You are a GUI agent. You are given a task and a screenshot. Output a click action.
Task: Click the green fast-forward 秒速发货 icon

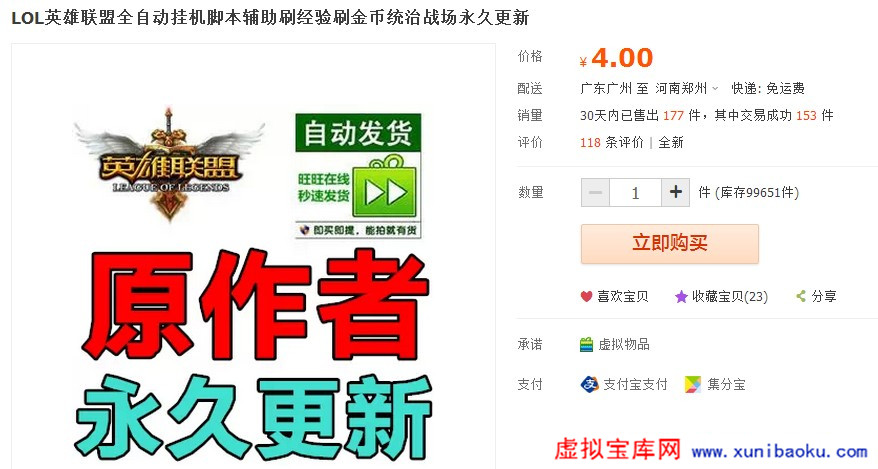tap(385, 193)
